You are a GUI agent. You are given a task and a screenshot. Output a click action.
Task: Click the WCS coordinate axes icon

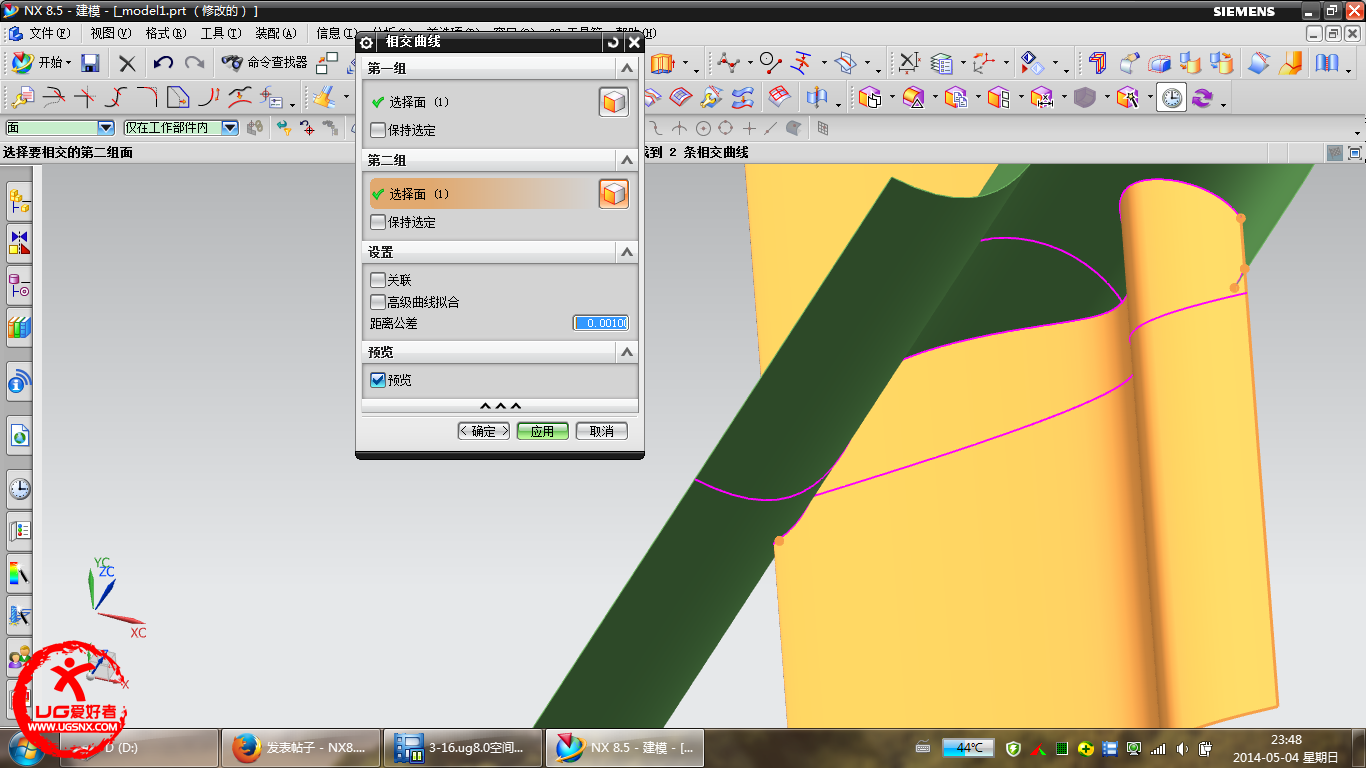[x=983, y=63]
